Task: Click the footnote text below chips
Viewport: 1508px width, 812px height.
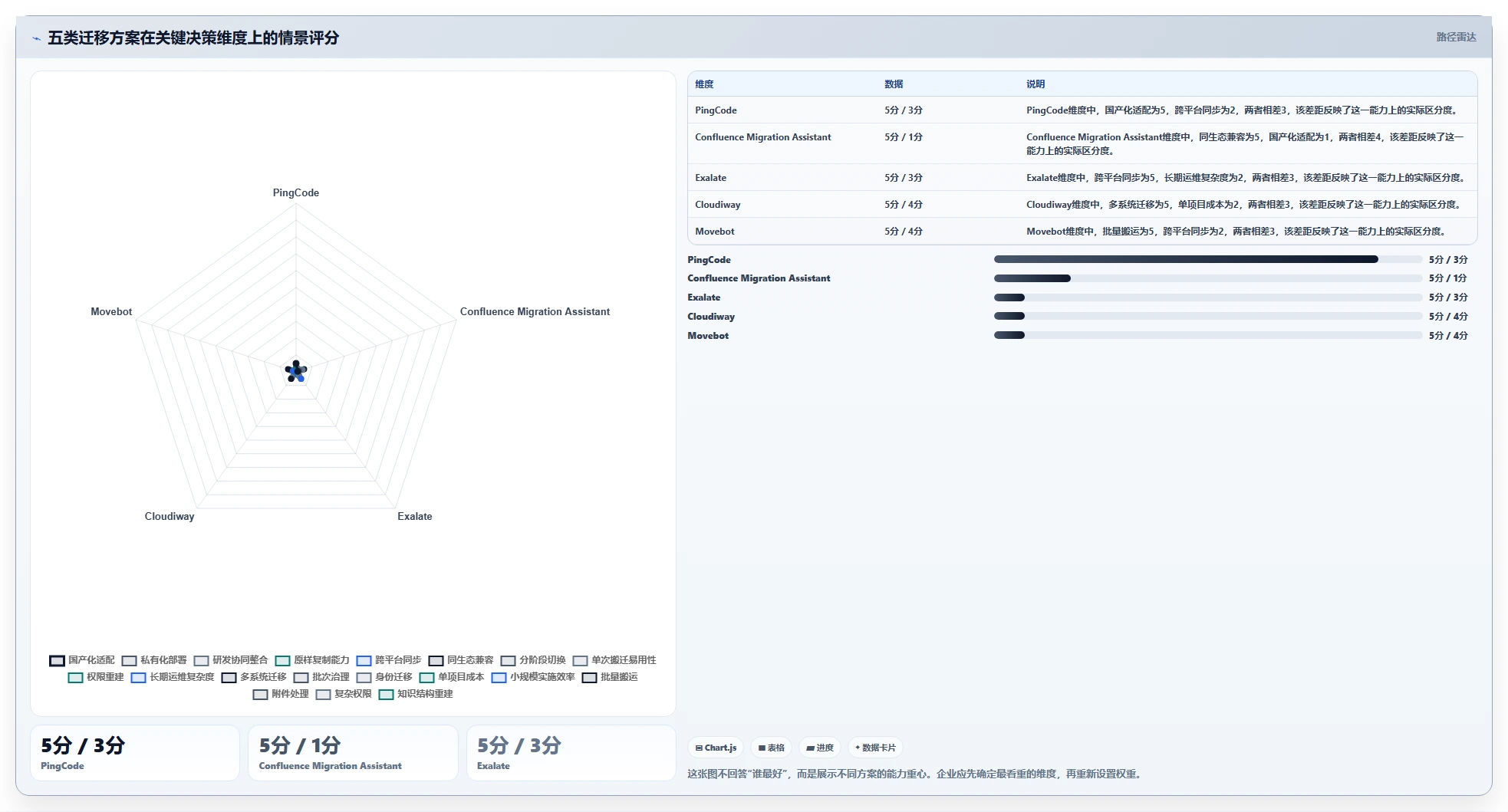Action: [916, 774]
